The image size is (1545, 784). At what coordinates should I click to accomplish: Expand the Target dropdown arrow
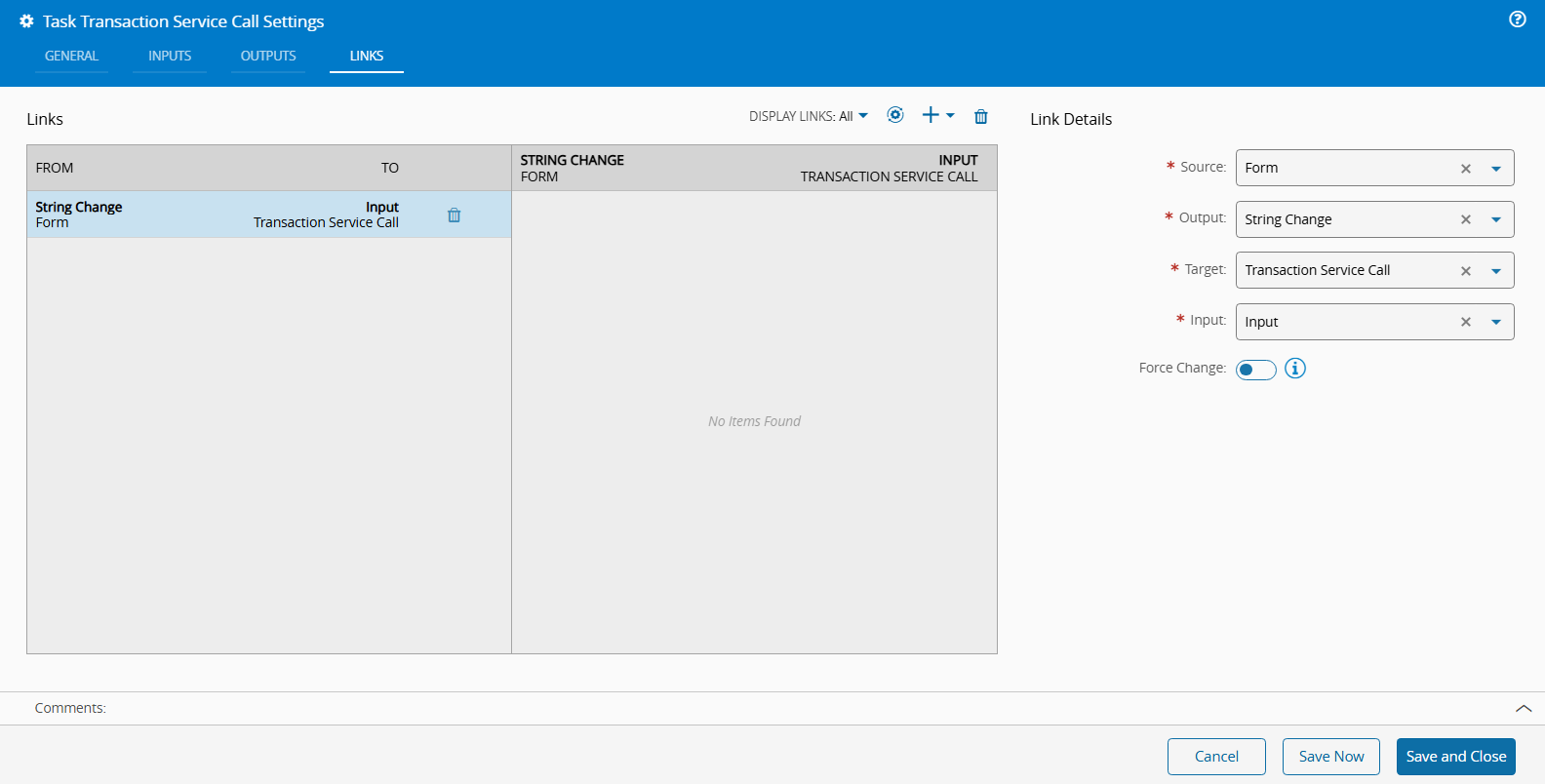[1495, 271]
